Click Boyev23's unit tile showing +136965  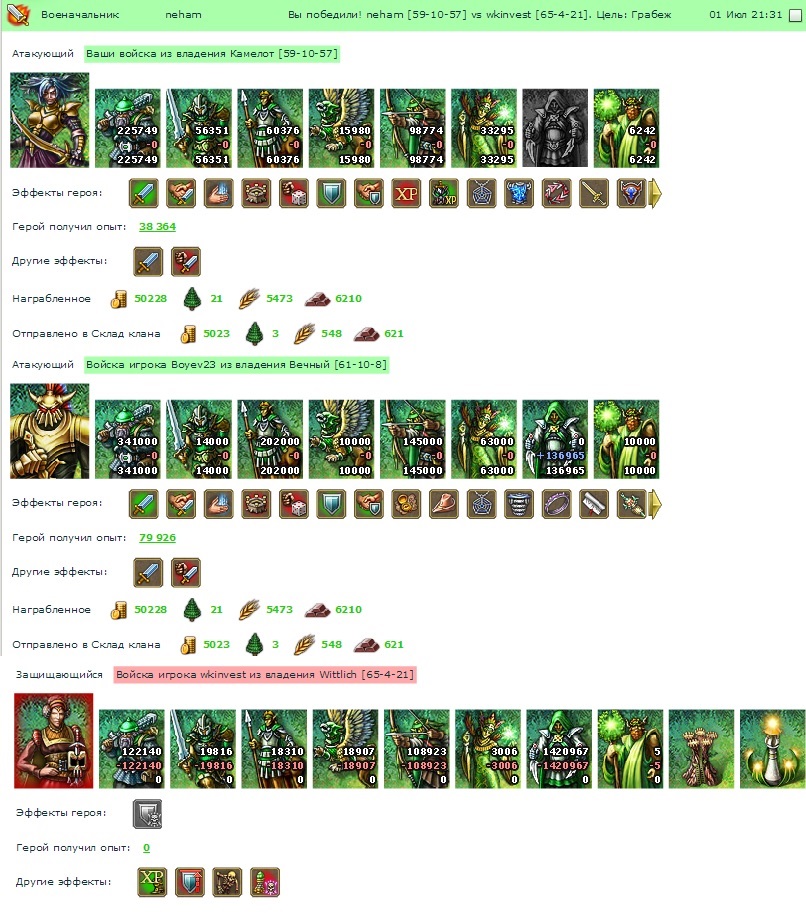point(556,439)
